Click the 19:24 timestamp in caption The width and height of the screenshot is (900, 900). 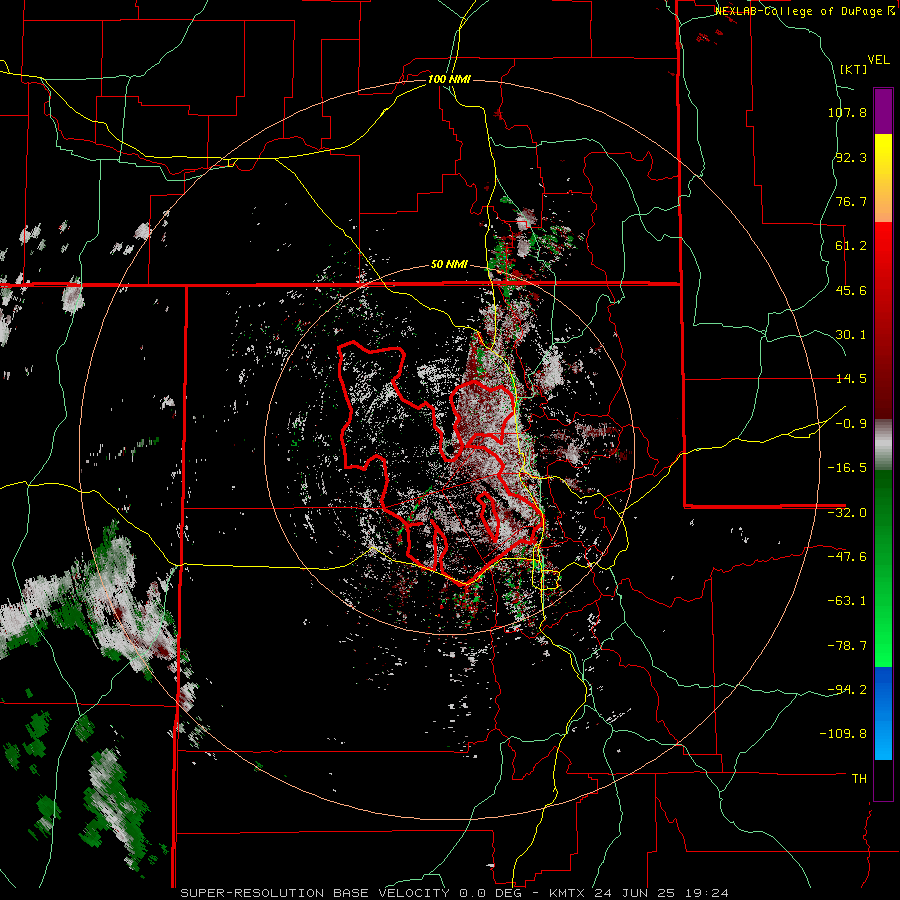[708, 893]
